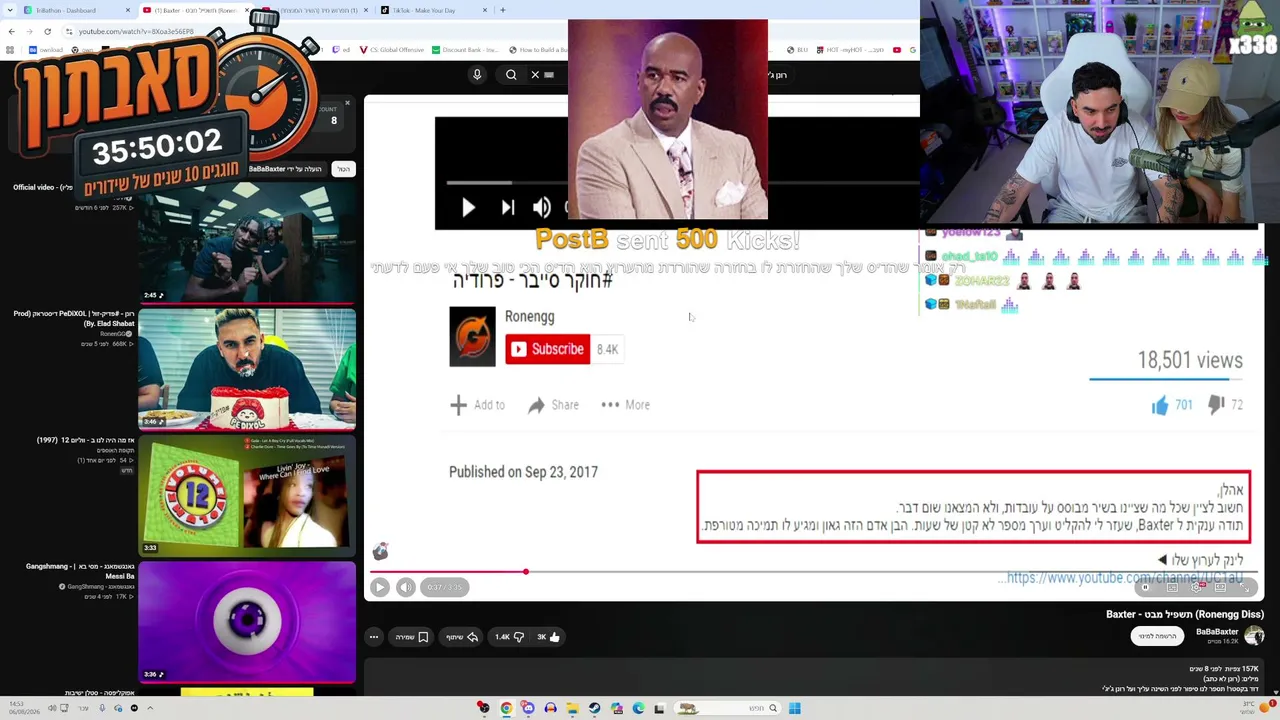
Task: Open the Volume 12 hits video thumbnail
Action: [247, 495]
